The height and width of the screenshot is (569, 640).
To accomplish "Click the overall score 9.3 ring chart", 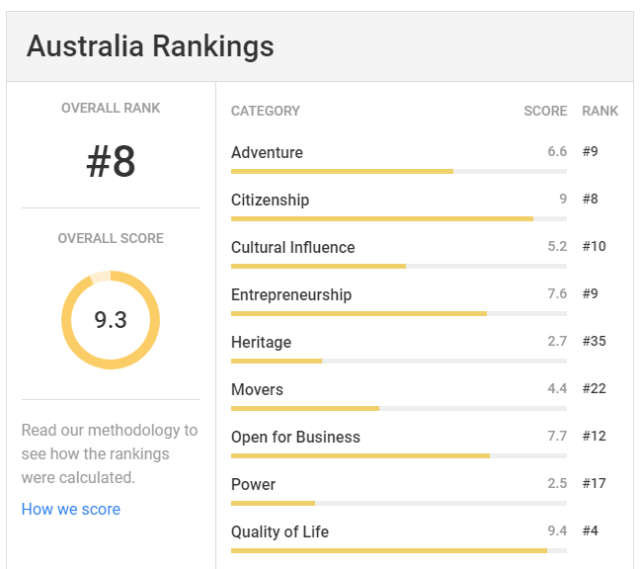I will point(111,320).
